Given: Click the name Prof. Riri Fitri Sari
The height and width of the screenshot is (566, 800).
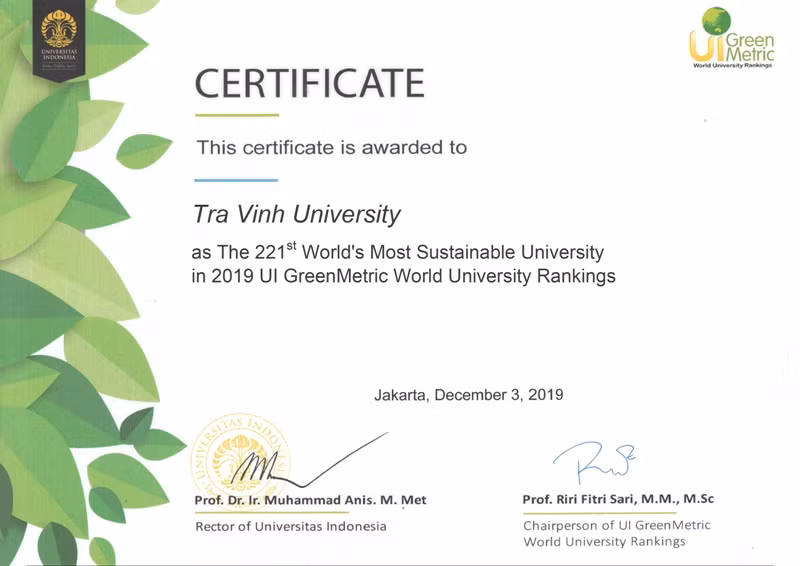Looking at the screenshot, I should tap(617, 499).
